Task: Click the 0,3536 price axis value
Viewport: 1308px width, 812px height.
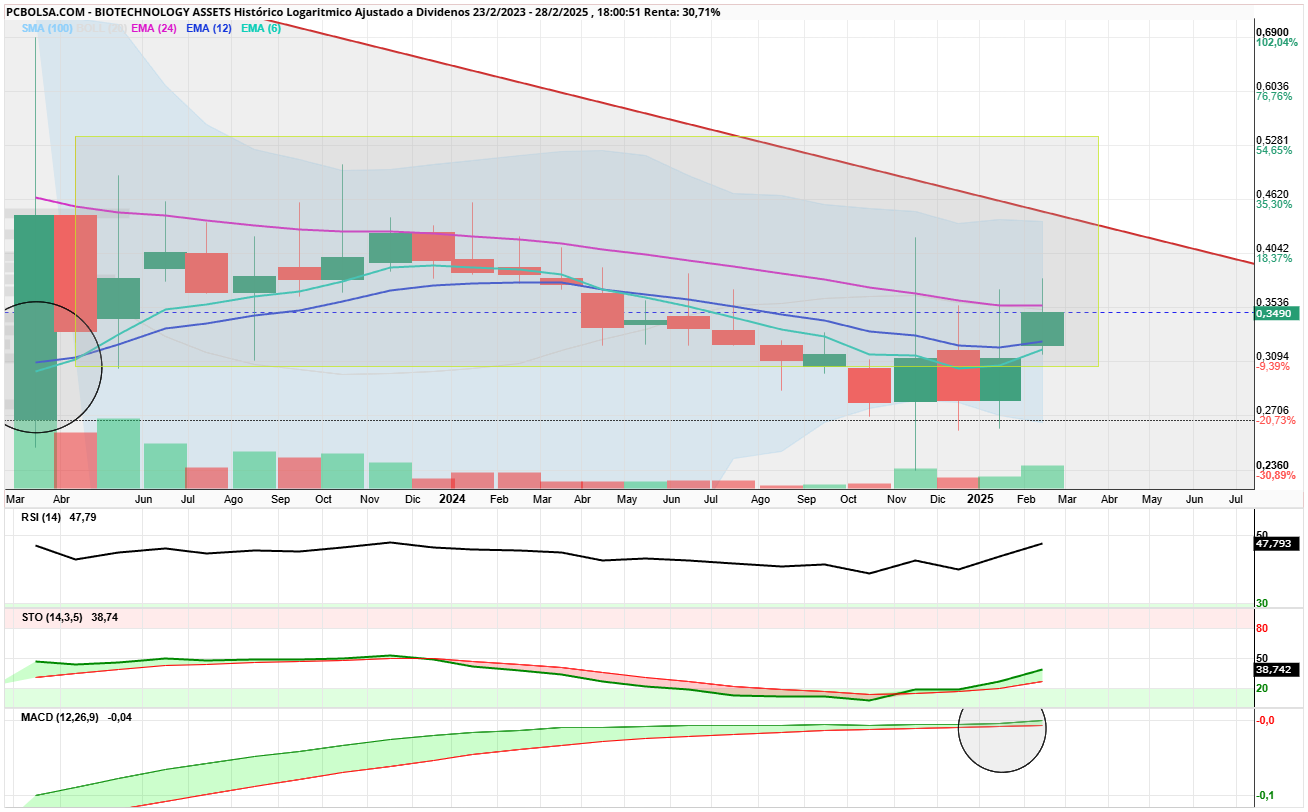Action: [x=1272, y=302]
